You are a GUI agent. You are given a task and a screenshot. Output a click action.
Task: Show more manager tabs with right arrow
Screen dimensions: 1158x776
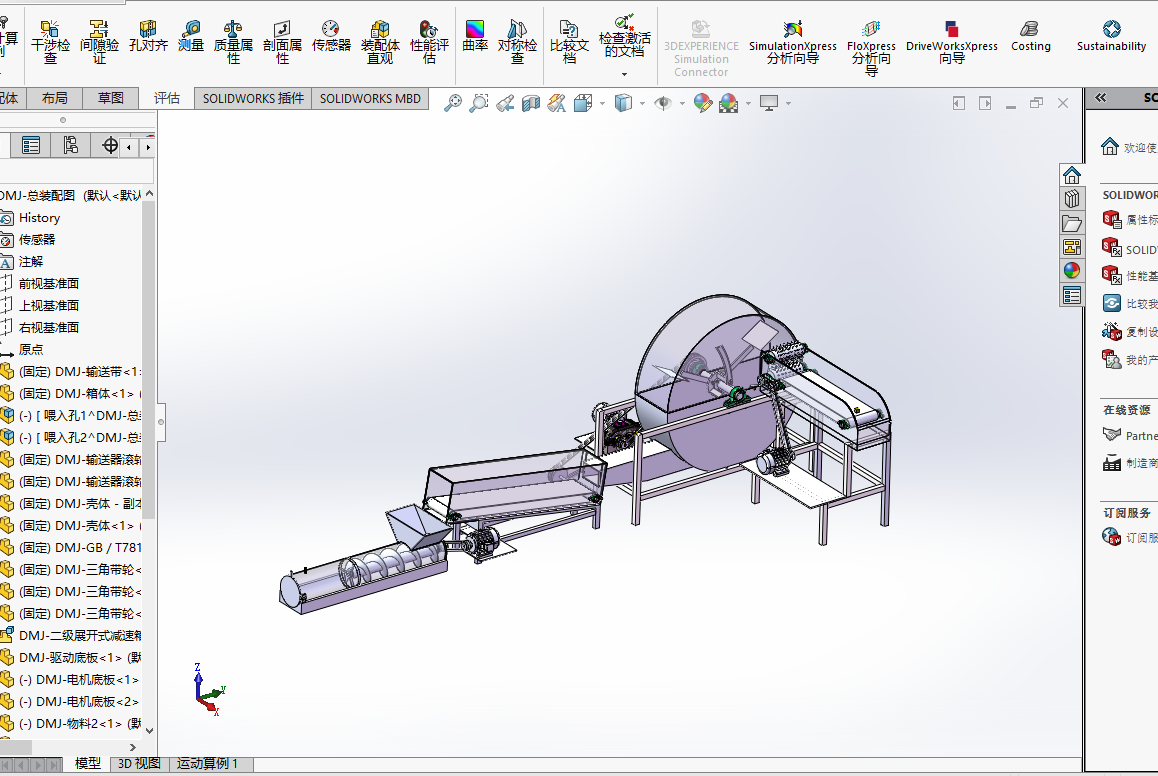[x=148, y=147]
